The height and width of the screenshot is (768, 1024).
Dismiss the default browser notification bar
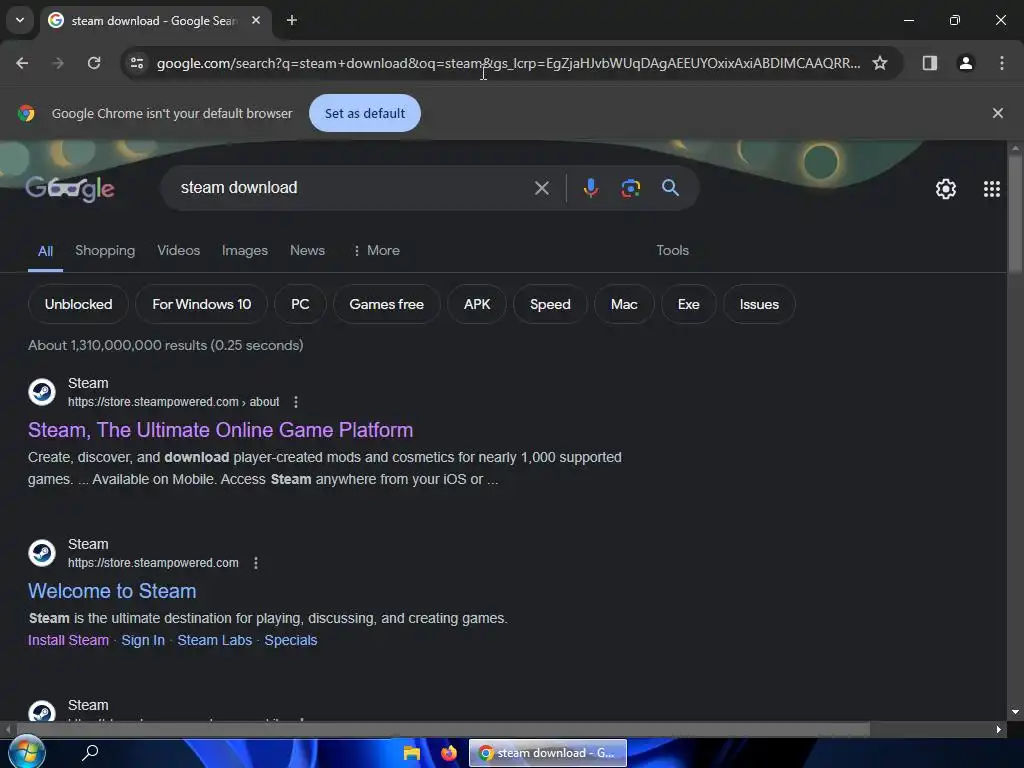pos(998,113)
